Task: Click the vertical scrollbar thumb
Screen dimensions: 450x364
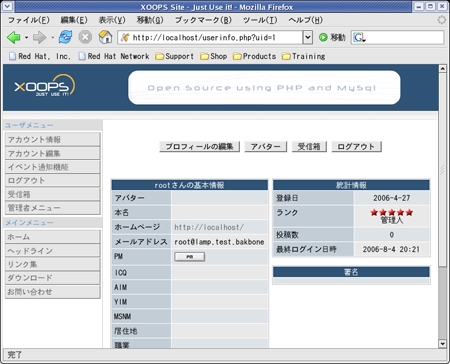Action: tap(442, 170)
